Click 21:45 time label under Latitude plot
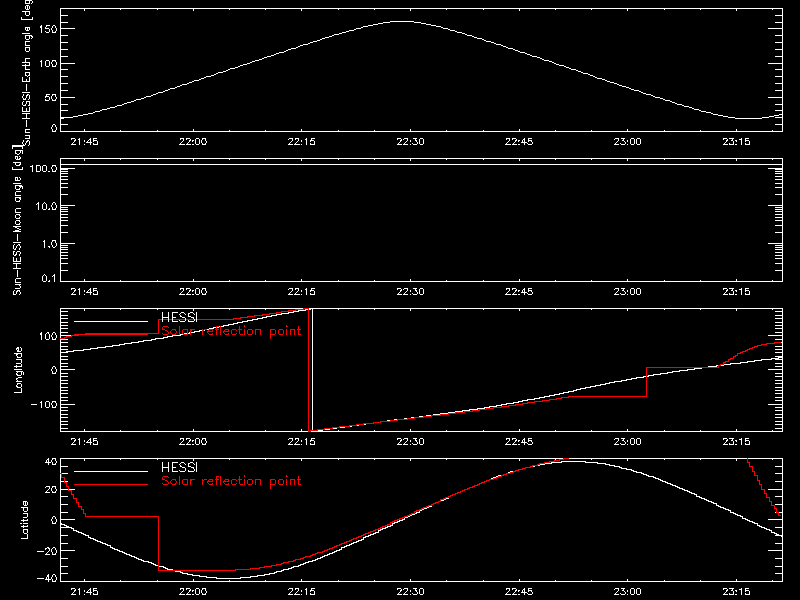Image resolution: width=800 pixels, height=600 pixels. 84,592
